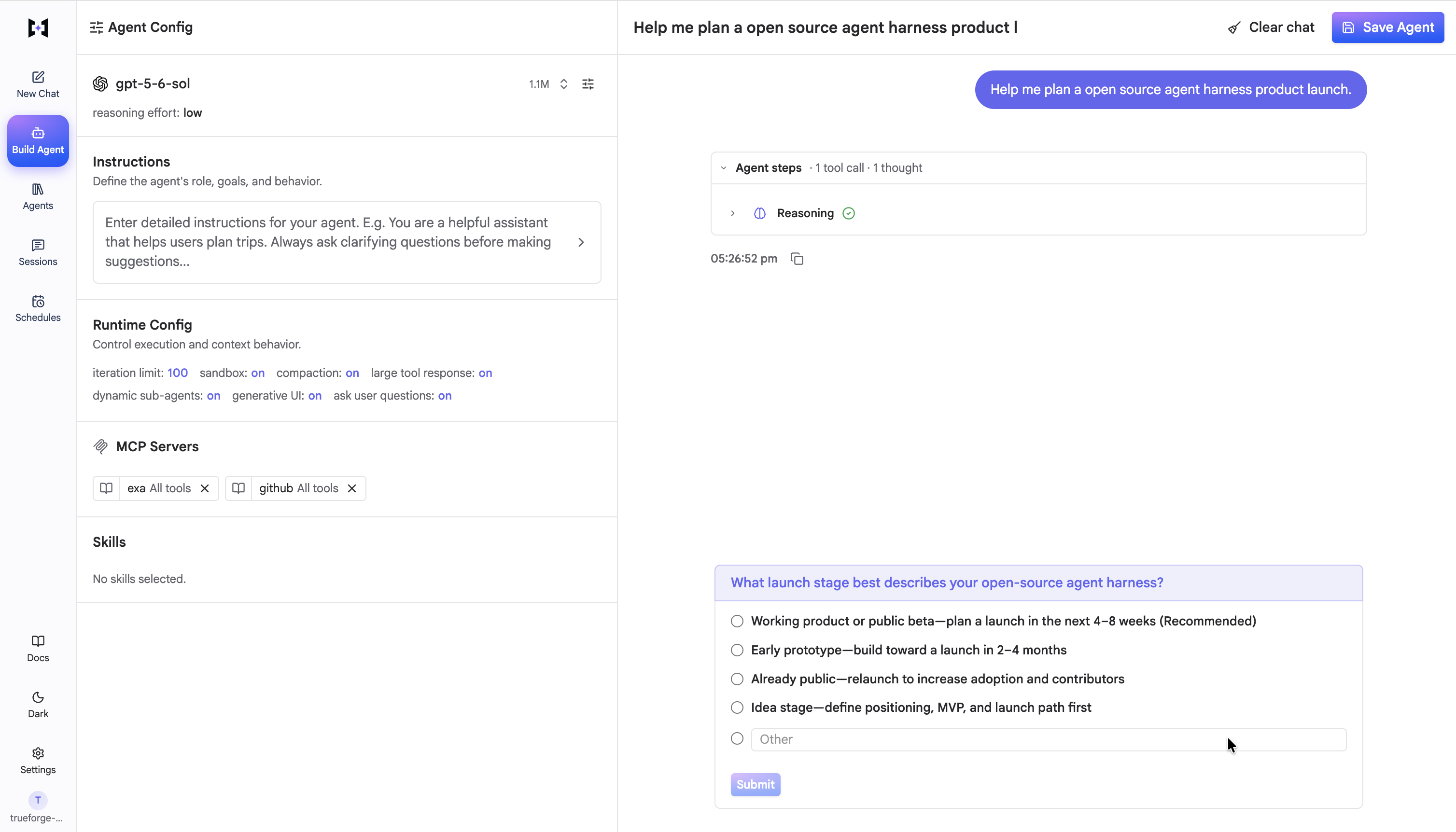Submit the launch stage answer
Image resolution: width=1456 pixels, height=832 pixels.
point(756,785)
